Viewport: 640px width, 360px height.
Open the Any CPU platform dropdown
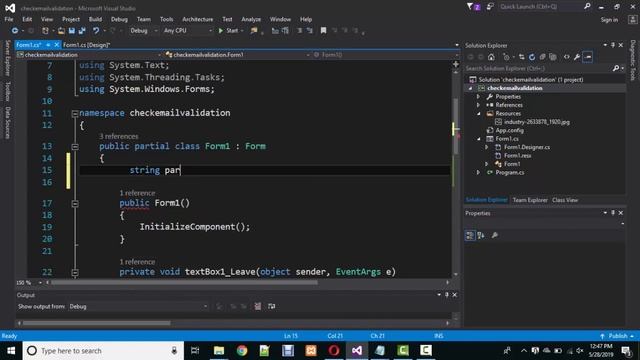[x=187, y=31]
